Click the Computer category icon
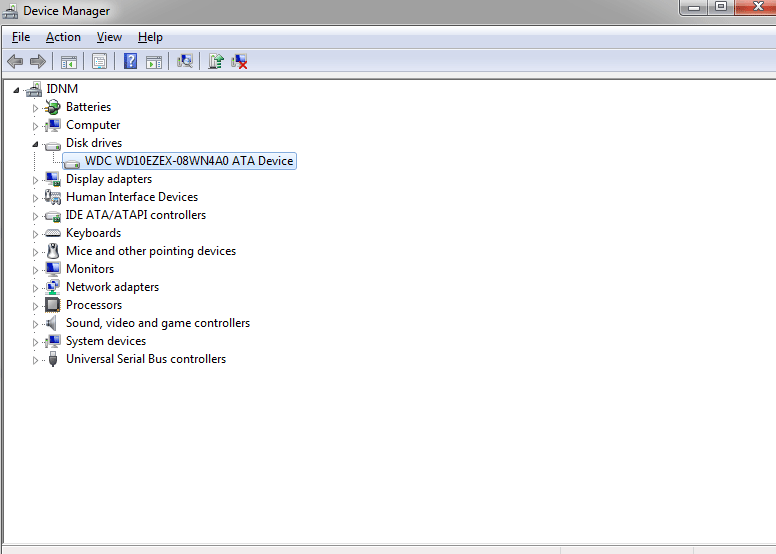 tap(52, 125)
